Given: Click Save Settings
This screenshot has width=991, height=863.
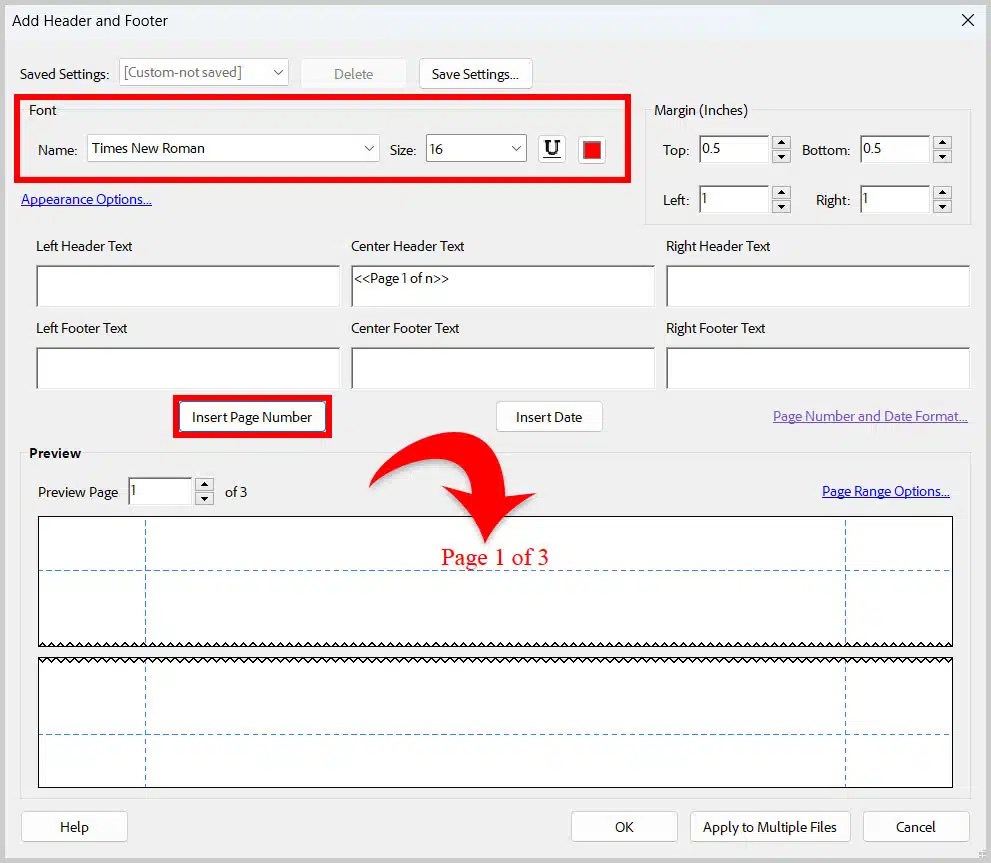Looking at the screenshot, I should pyautogui.click(x=475, y=73).
